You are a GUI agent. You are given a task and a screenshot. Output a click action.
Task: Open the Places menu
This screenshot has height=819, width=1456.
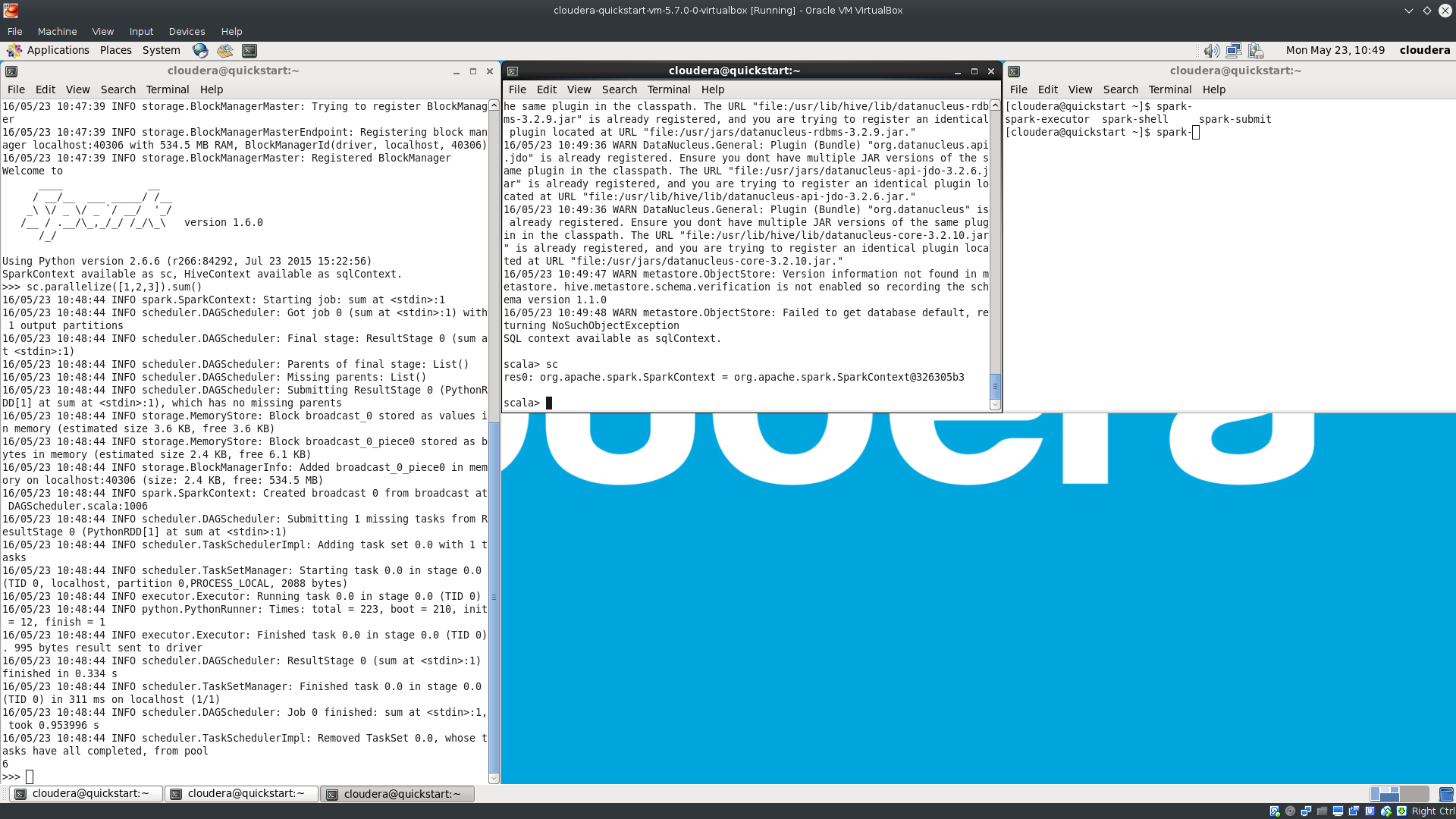pyautogui.click(x=115, y=50)
